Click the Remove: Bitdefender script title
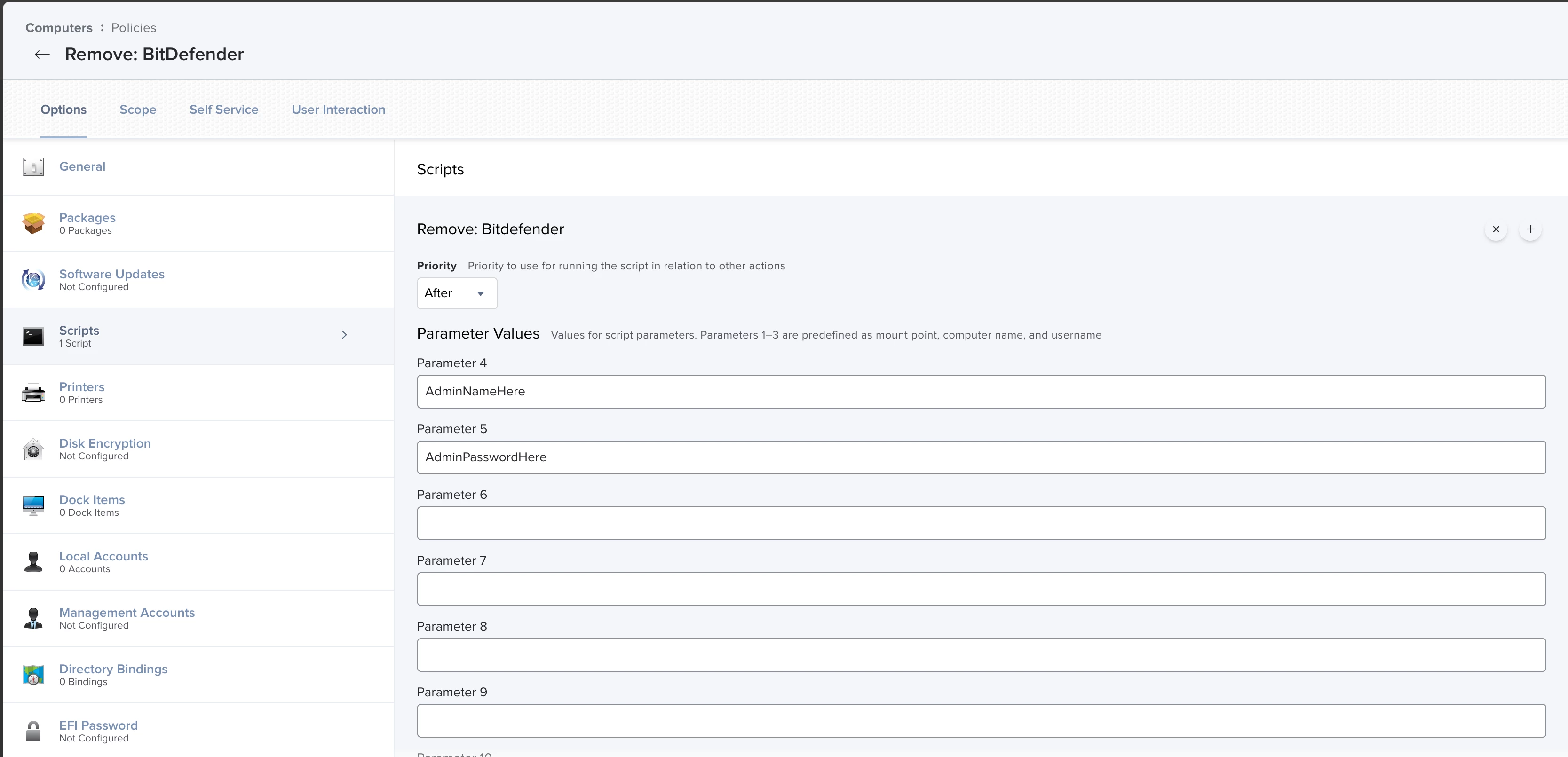1568x757 pixels. (x=490, y=229)
